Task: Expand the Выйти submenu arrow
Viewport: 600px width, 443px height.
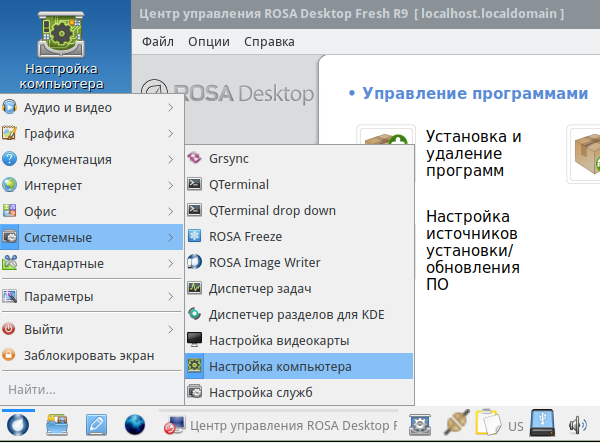Action: (x=171, y=329)
